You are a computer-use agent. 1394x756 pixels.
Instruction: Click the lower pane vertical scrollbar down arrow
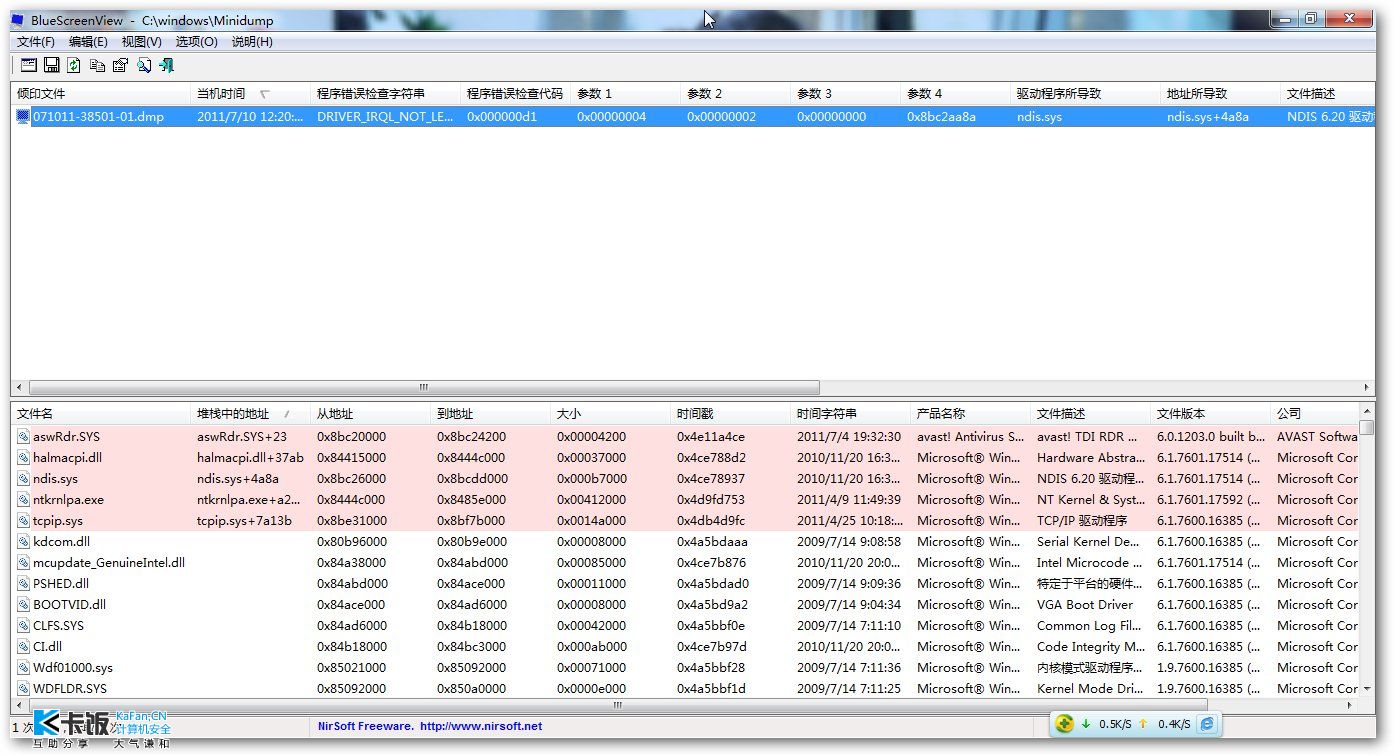pyautogui.click(x=1367, y=689)
